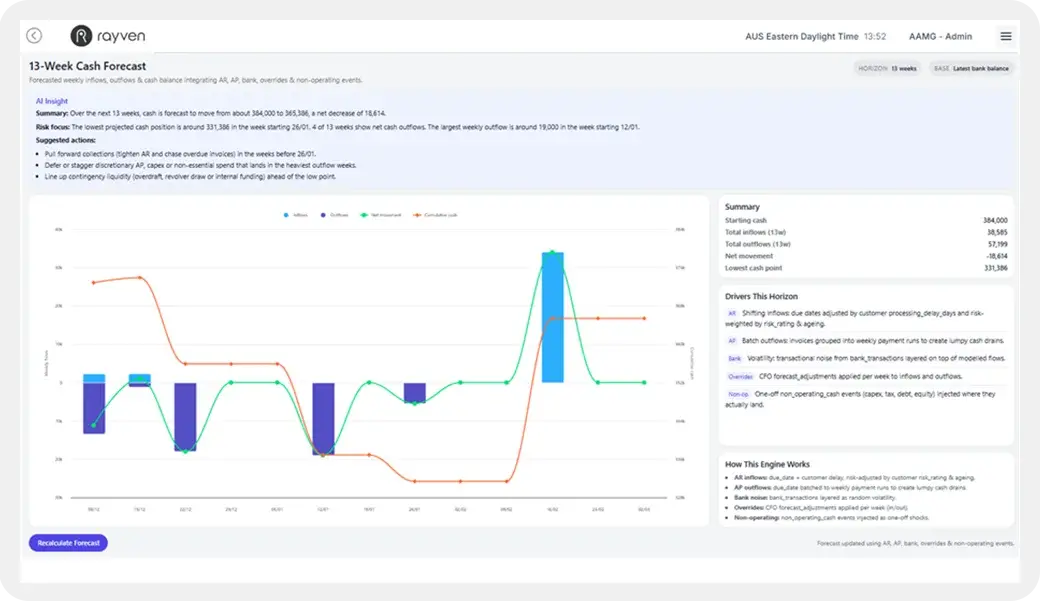Click the AR inflows bullet in engine notes

tap(854, 478)
